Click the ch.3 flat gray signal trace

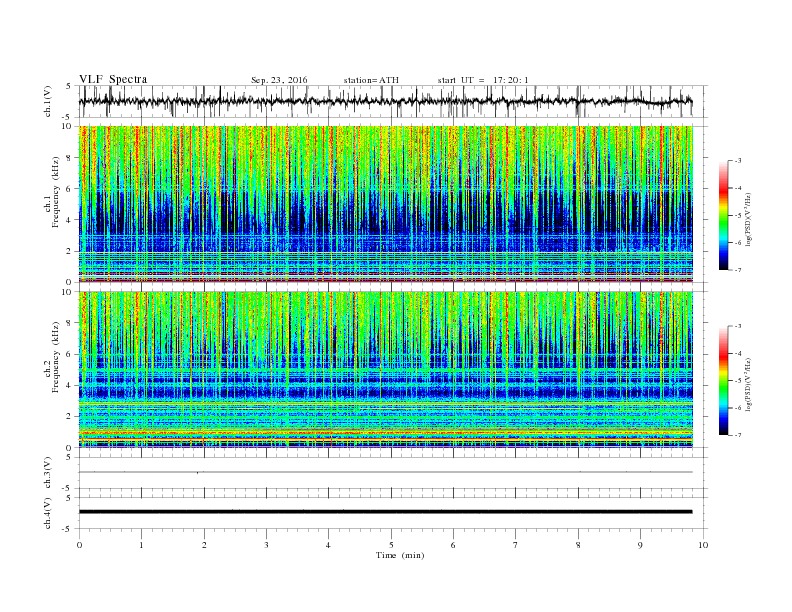[x=386, y=472]
